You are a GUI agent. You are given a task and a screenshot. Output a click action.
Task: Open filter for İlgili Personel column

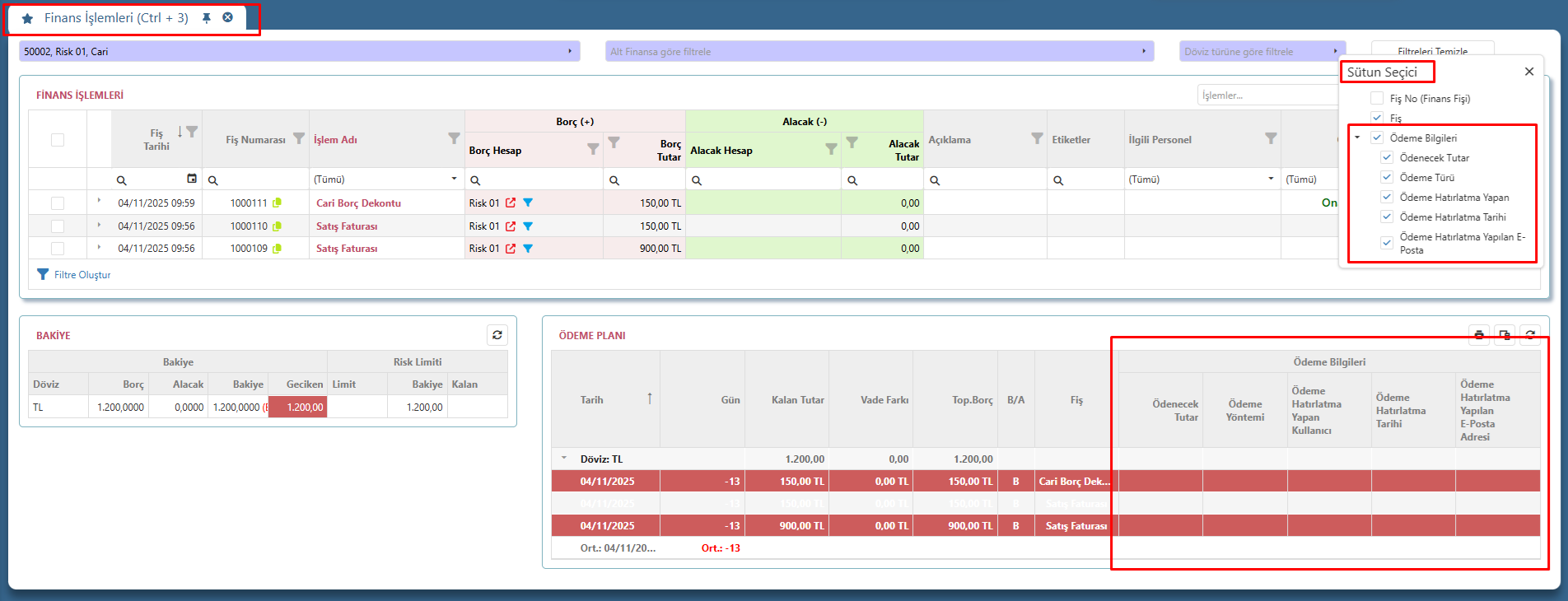[x=1271, y=138]
